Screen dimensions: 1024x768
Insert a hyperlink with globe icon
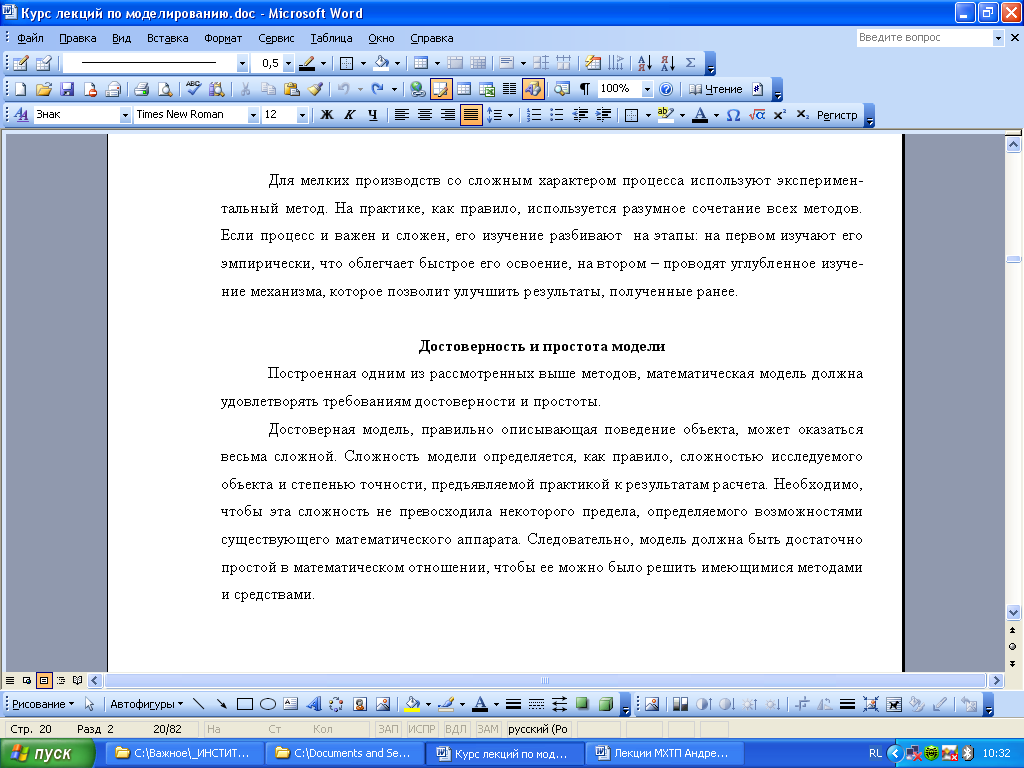(x=417, y=89)
